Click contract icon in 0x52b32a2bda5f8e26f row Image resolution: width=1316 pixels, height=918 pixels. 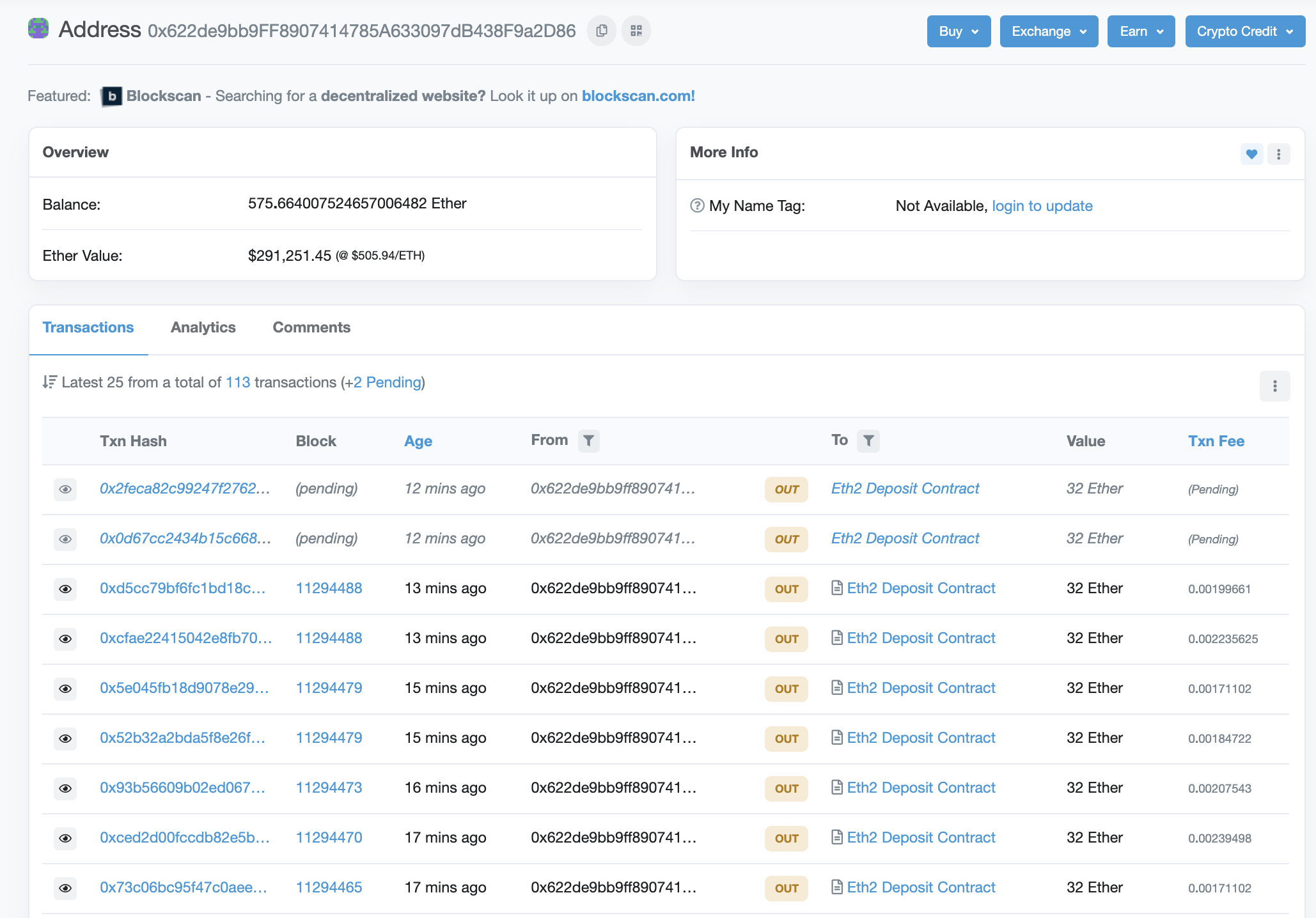pyautogui.click(x=837, y=738)
